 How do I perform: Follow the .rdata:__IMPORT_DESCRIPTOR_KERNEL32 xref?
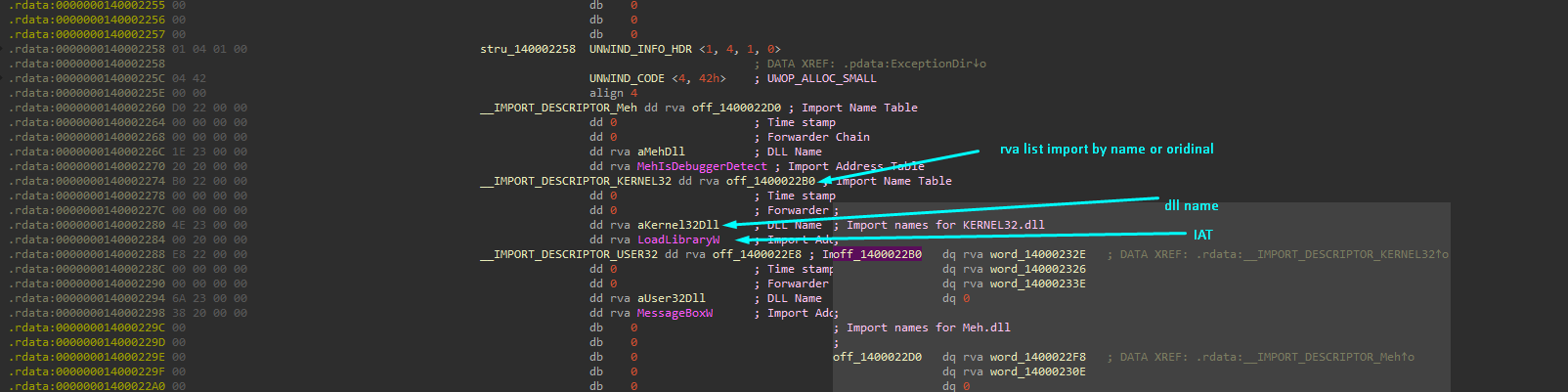coord(1323,254)
